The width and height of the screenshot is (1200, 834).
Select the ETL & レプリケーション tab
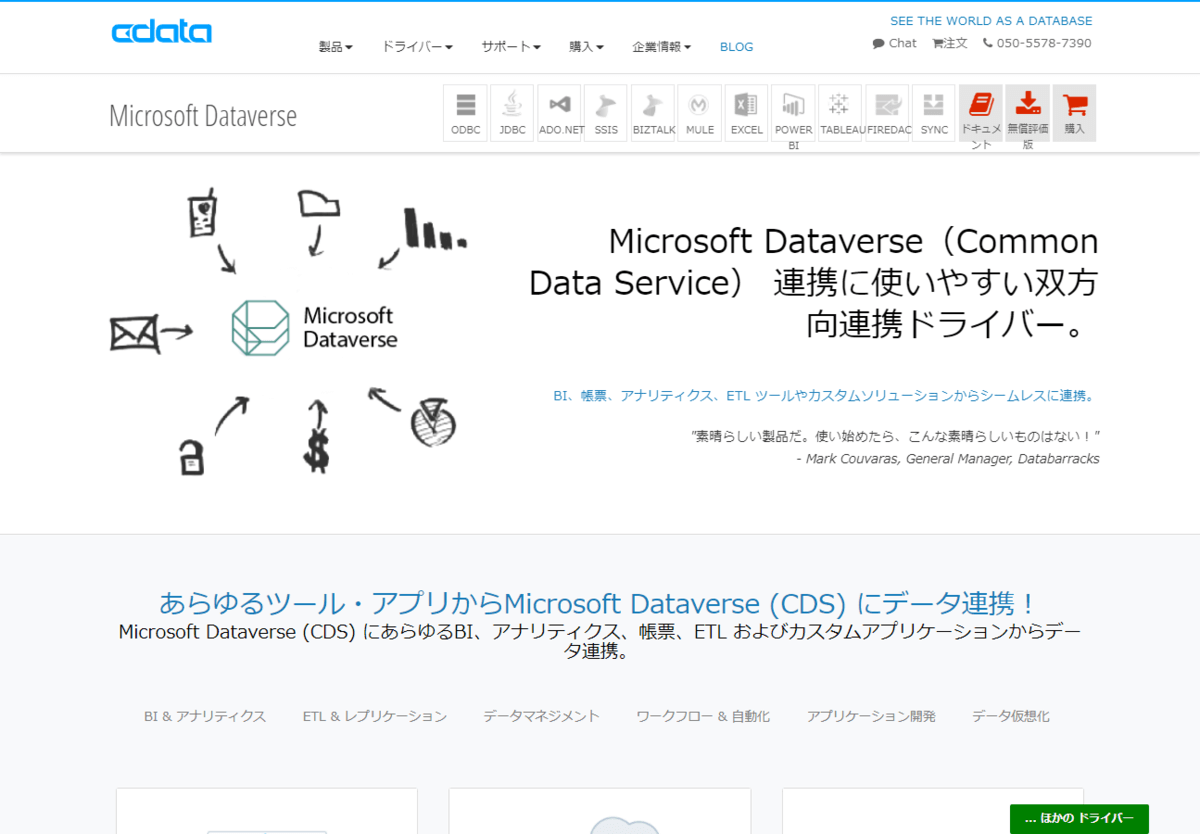(x=375, y=716)
